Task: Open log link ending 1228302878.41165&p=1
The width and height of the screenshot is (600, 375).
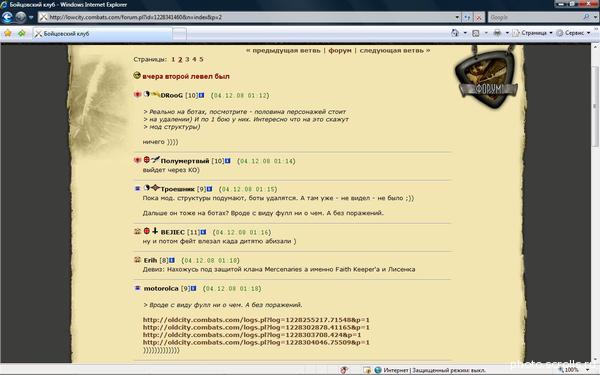Action: [x=256, y=328]
